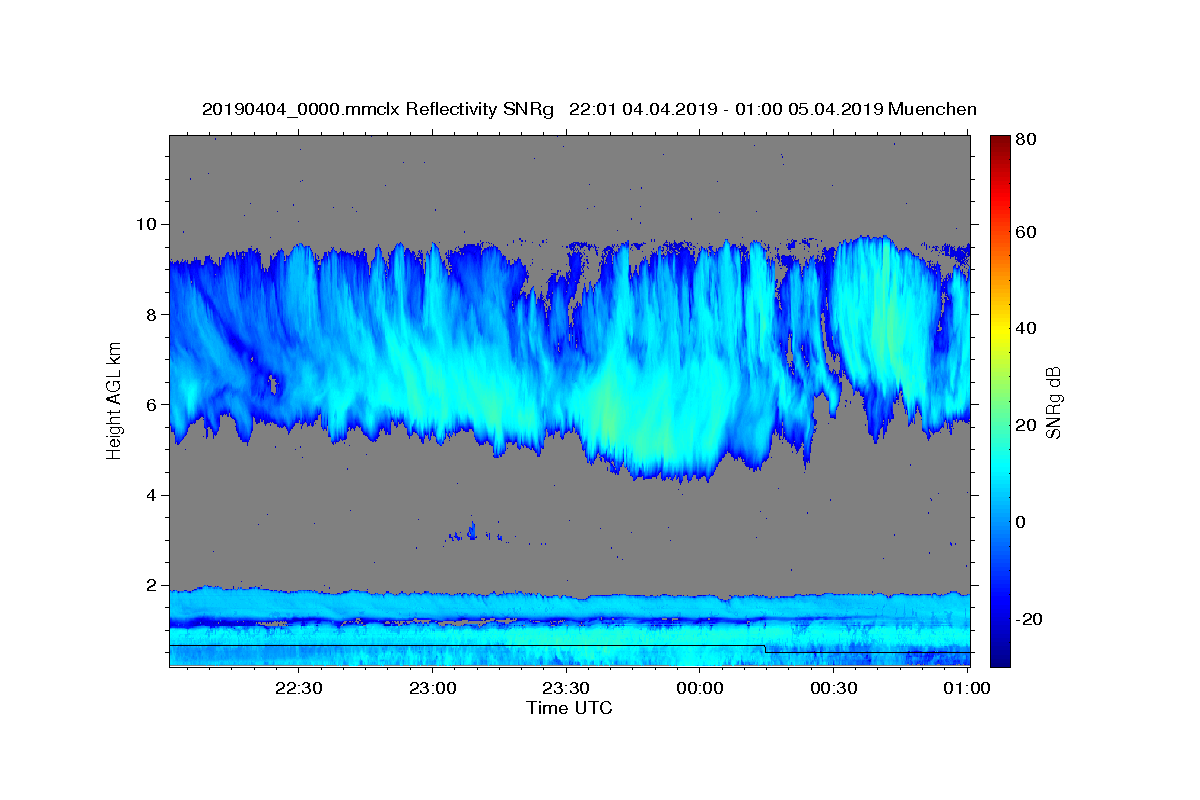Screen dimensions: 1200x800
Task: Click the colorbar label '40'
Action: [1026, 328]
